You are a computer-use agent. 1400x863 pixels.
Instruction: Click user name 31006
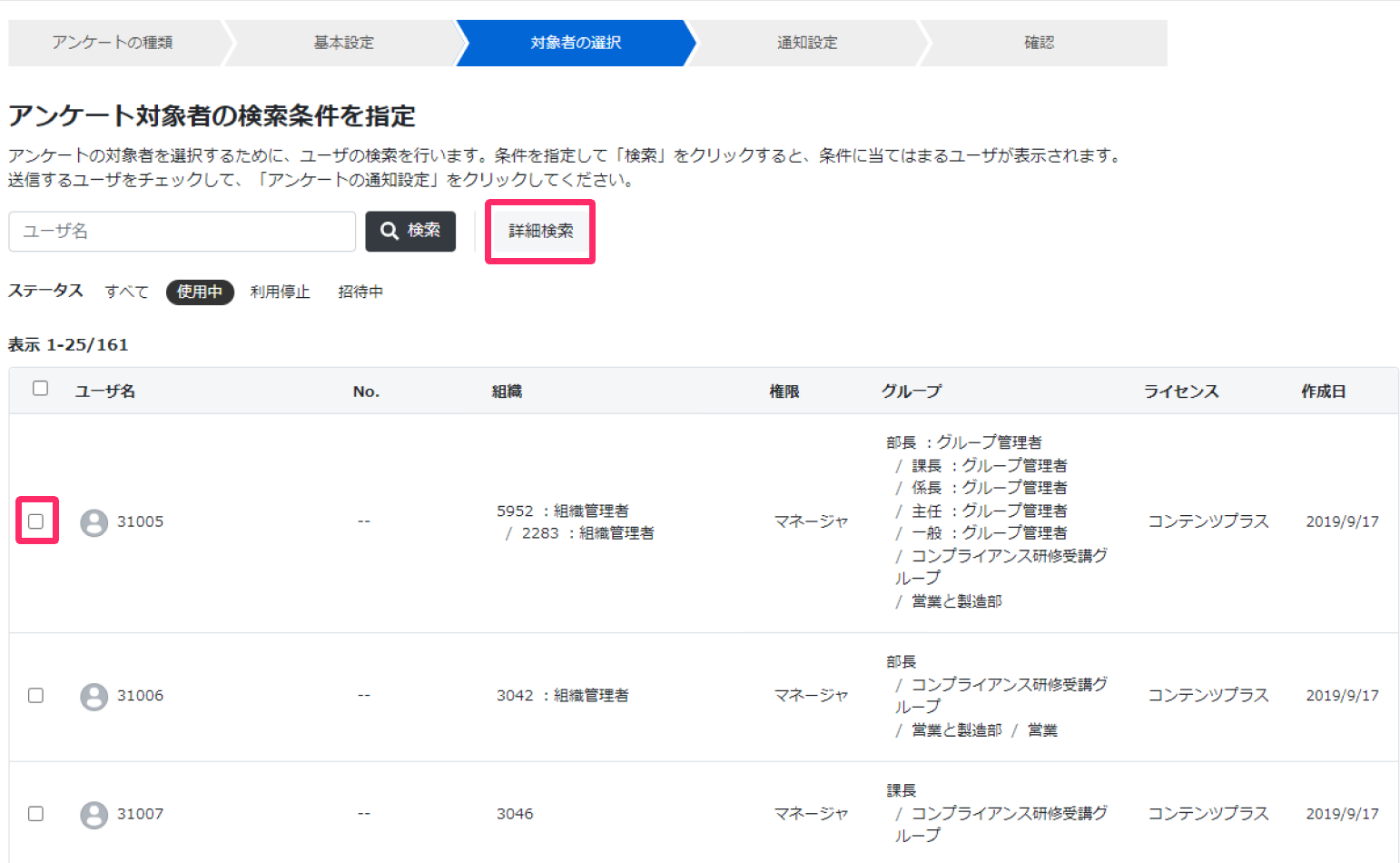click(140, 696)
